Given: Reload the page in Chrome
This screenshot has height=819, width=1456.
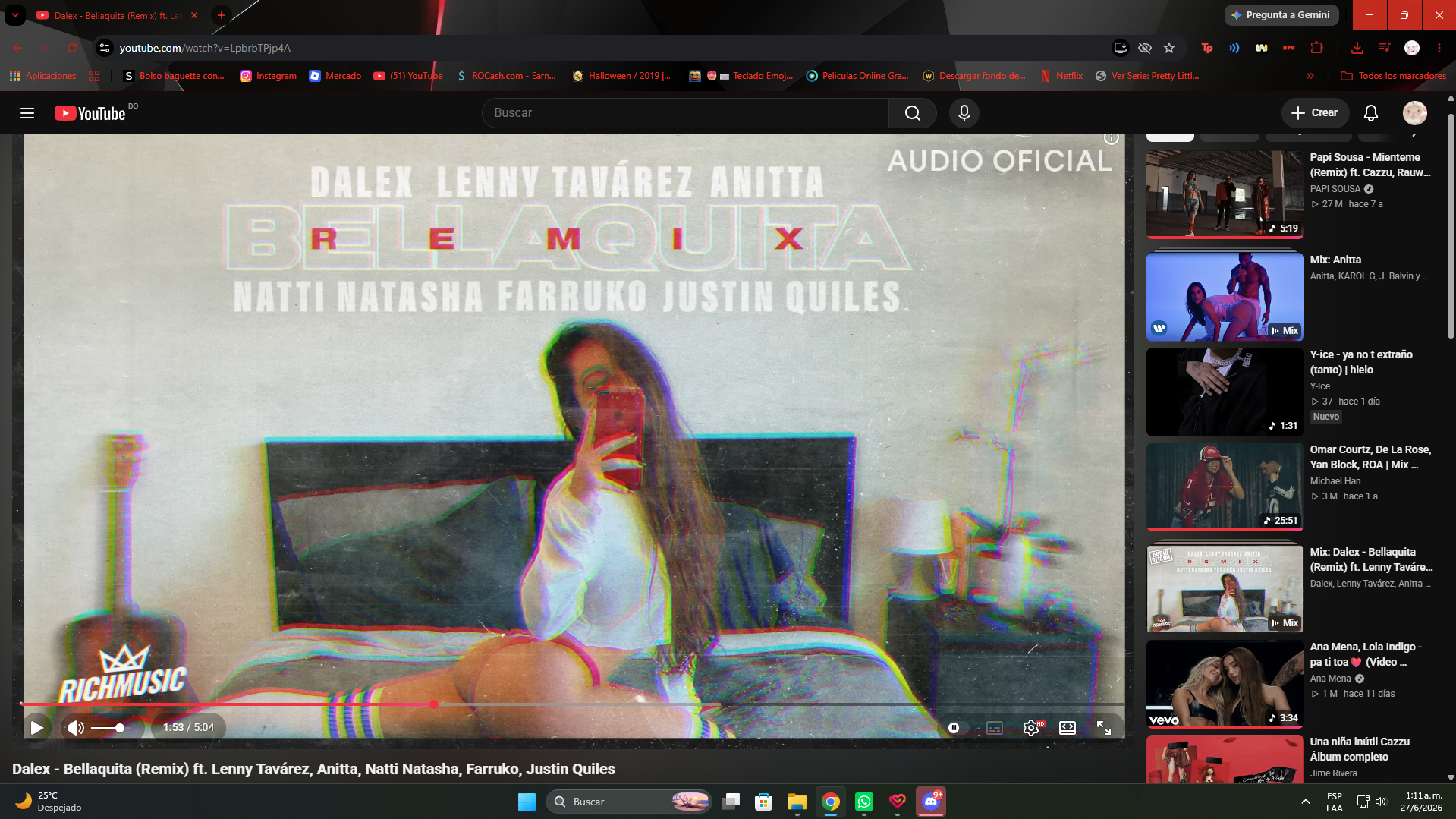Looking at the screenshot, I should coord(72,48).
